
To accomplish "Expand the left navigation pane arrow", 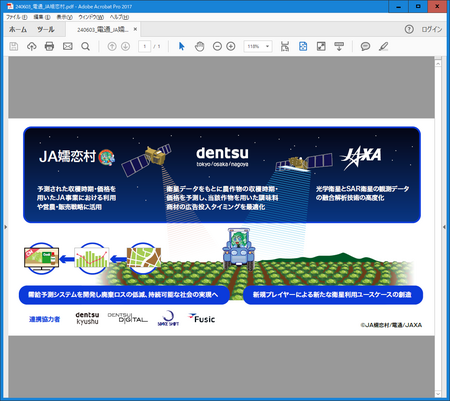I will 5,227.
